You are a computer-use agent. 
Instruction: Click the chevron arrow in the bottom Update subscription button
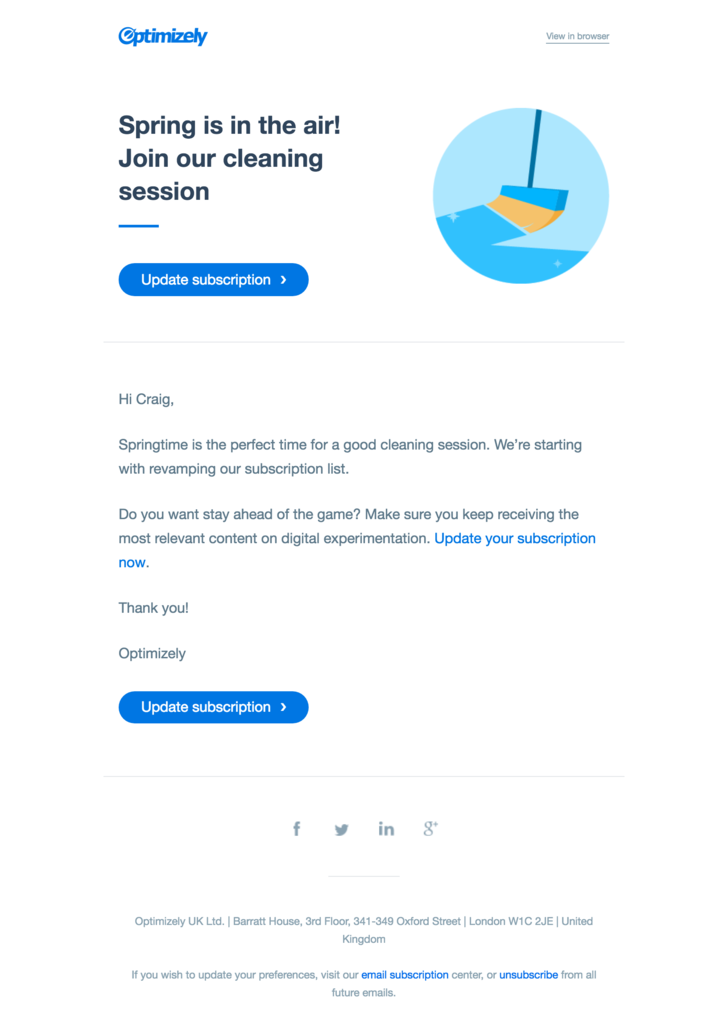284,707
